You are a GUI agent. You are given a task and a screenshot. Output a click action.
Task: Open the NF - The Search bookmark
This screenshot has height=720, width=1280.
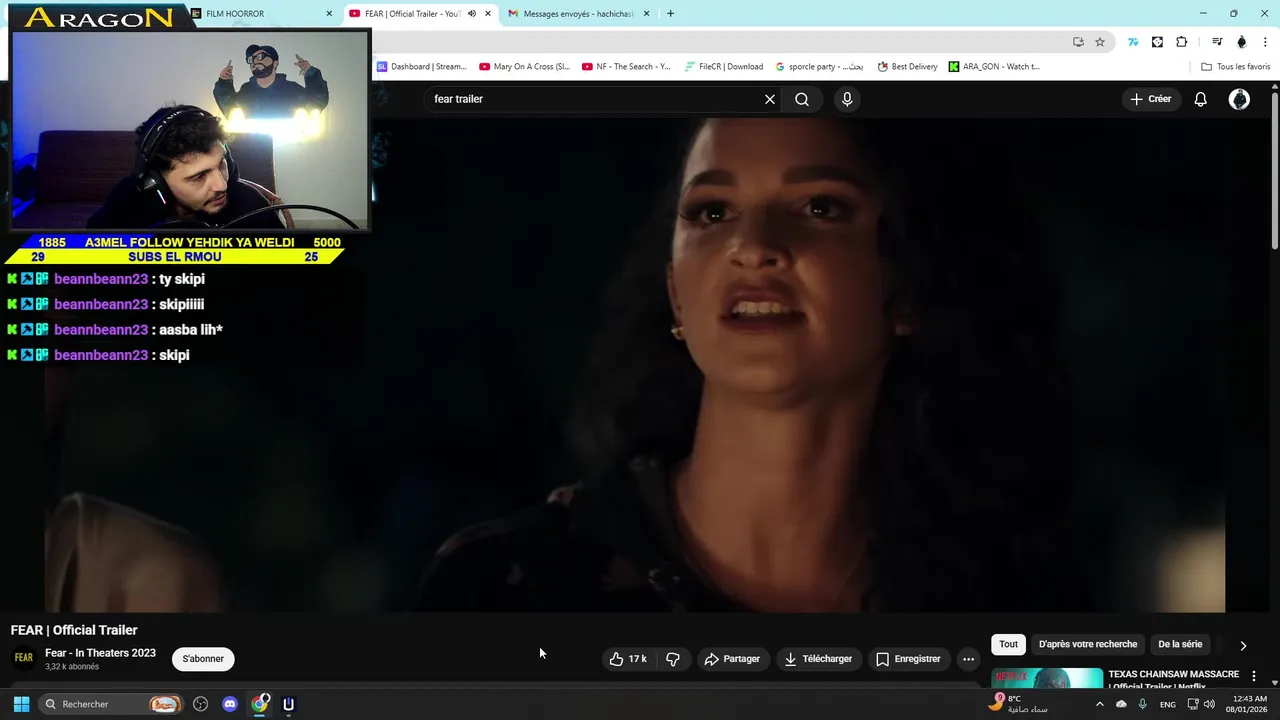click(627, 67)
